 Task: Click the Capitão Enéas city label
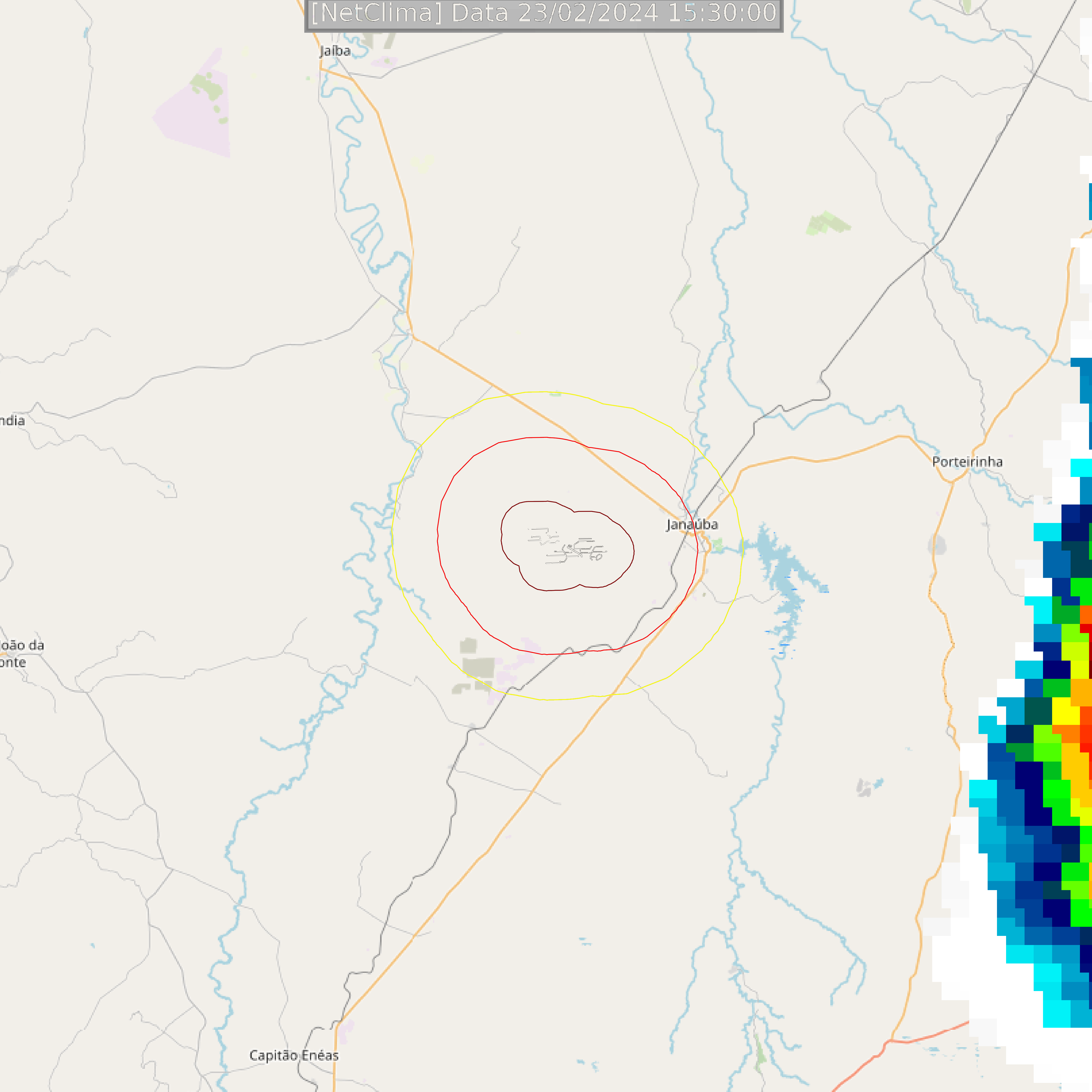click(x=294, y=1055)
